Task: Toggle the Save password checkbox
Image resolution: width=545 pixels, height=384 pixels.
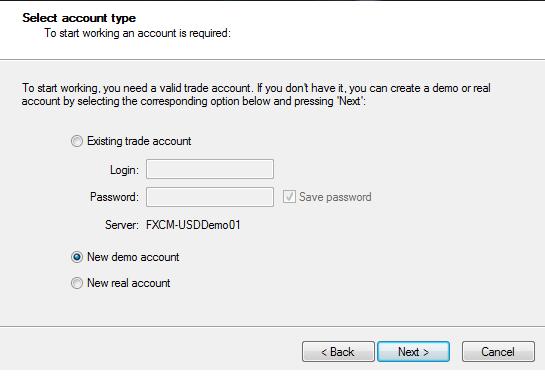Action: pyautogui.click(x=289, y=197)
